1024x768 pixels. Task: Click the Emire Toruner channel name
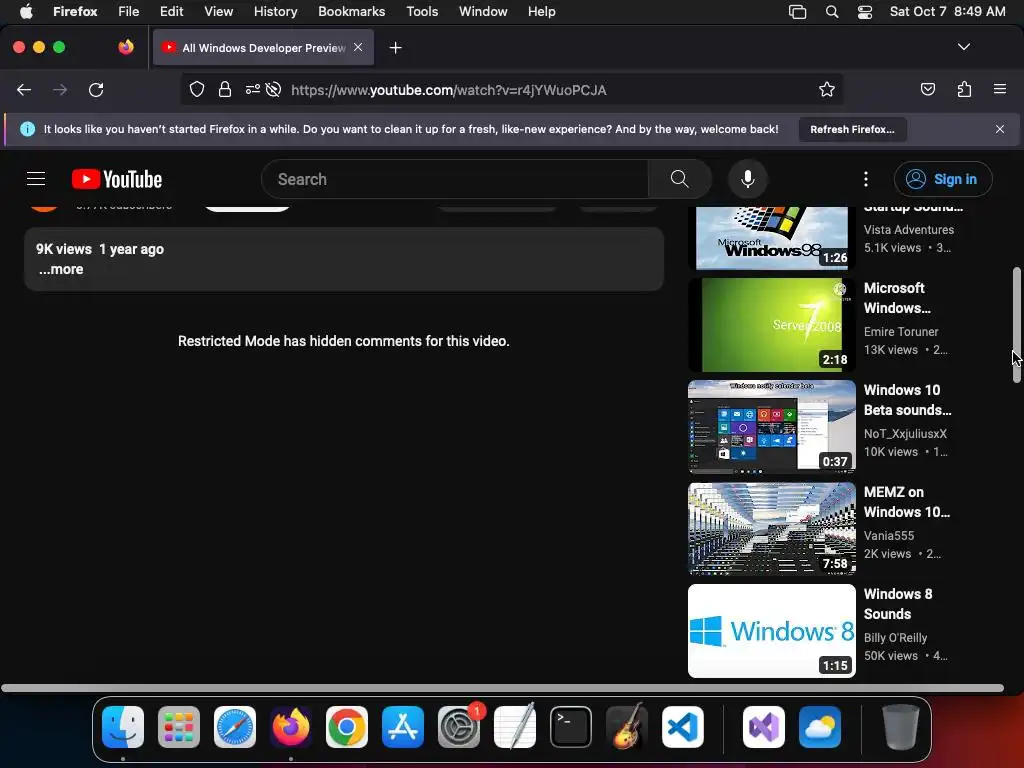pyautogui.click(x=901, y=332)
